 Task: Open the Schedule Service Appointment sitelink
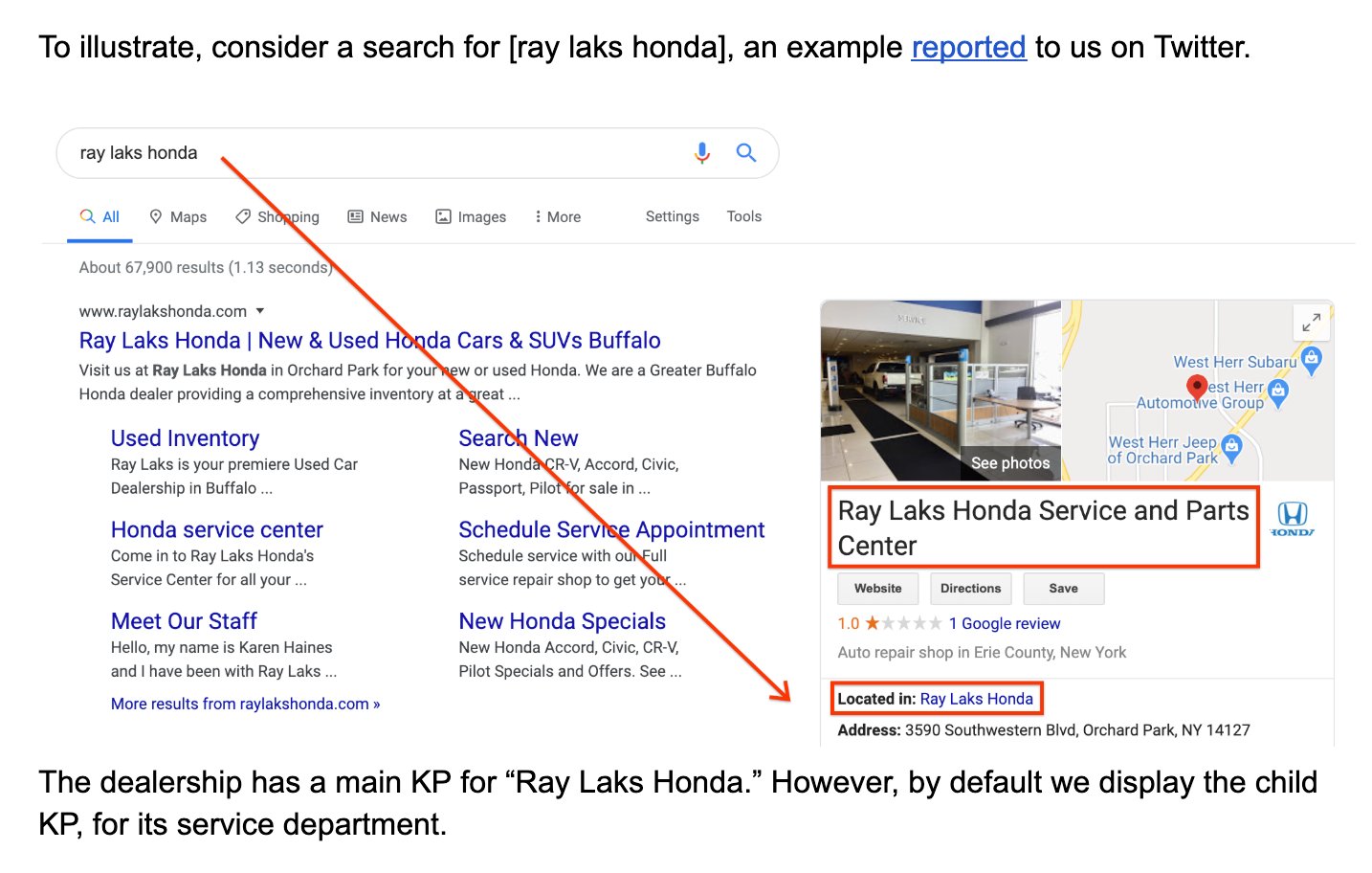point(612,530)
